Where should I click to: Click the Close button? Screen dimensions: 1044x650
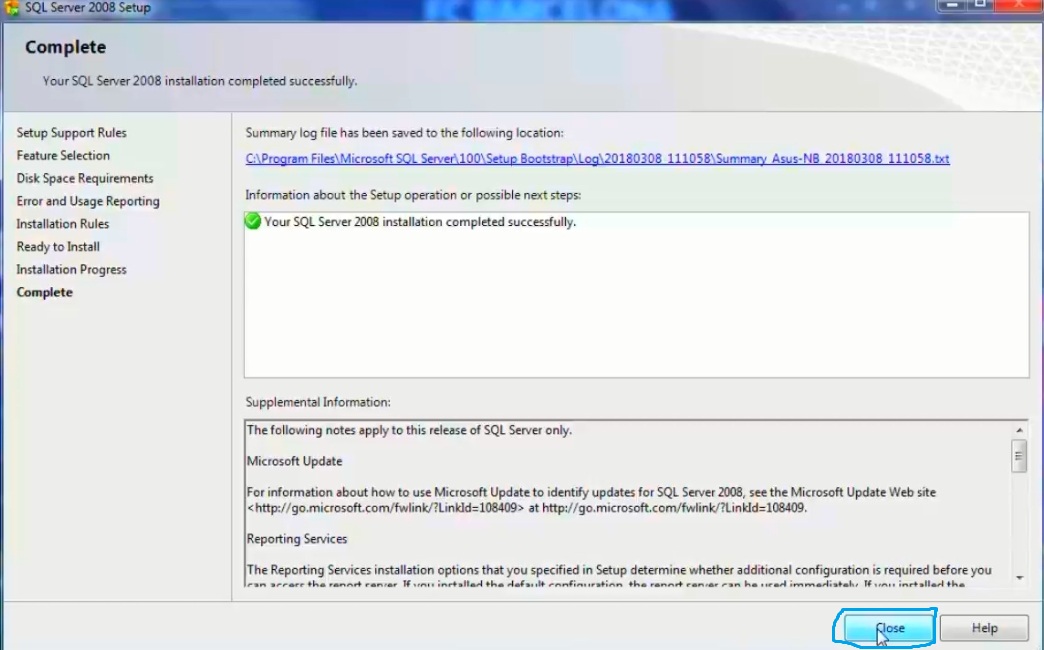click(x=889, y=628)
